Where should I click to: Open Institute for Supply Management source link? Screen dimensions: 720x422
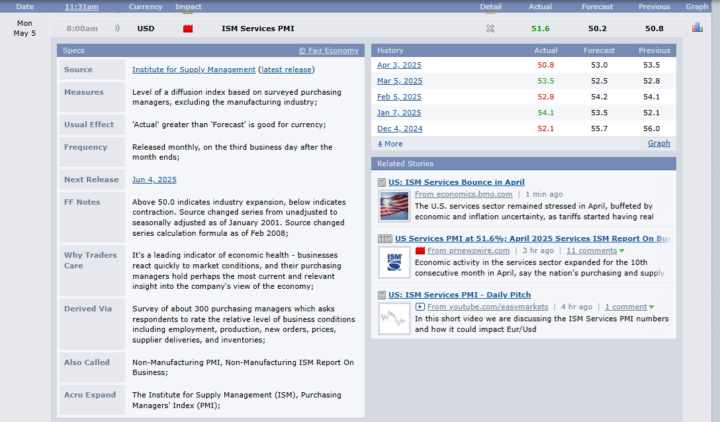tap(194, 70)
